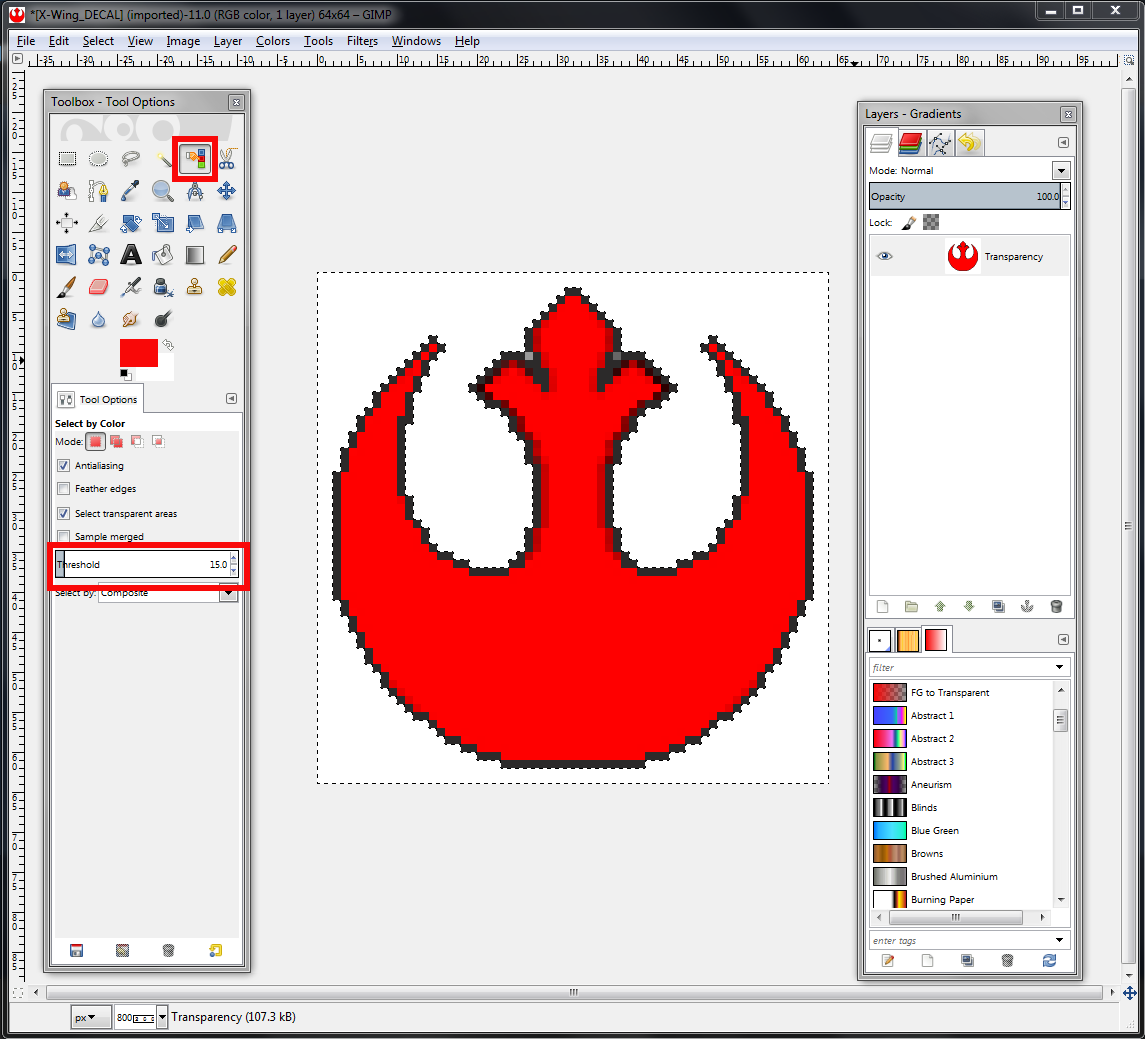Select the Eraser tool
The image size is (1145, 1039).
point(99,287)
